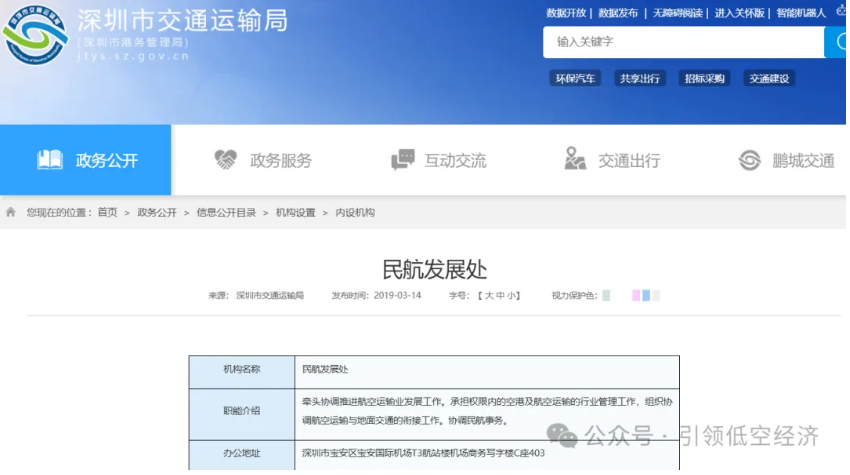Click the Shenzhen Transport Bureau logo
850x475 pixels.
tap(37, 38)
